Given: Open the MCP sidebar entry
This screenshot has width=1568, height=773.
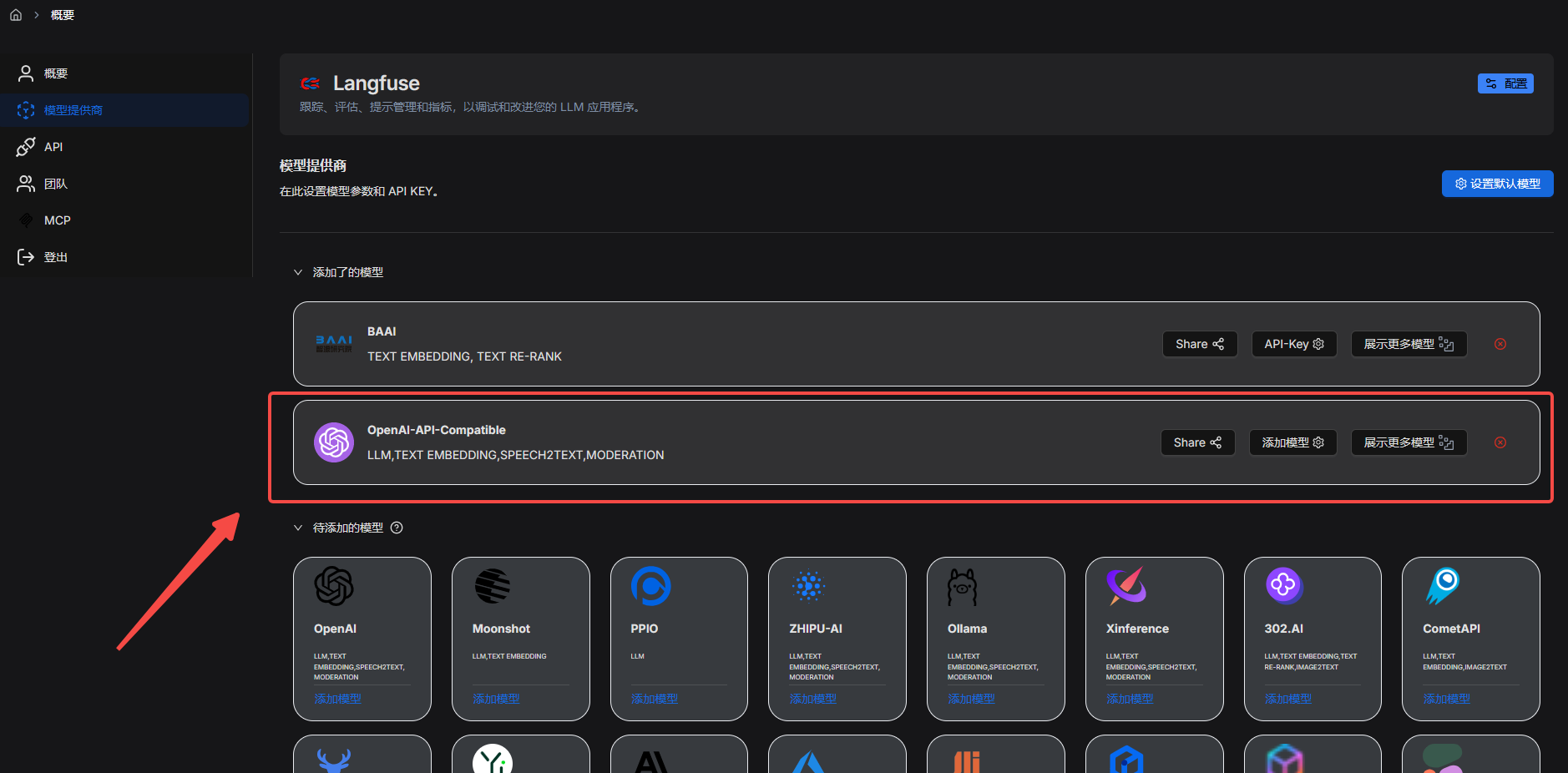Looking at the screenshot, I should 125,220.
